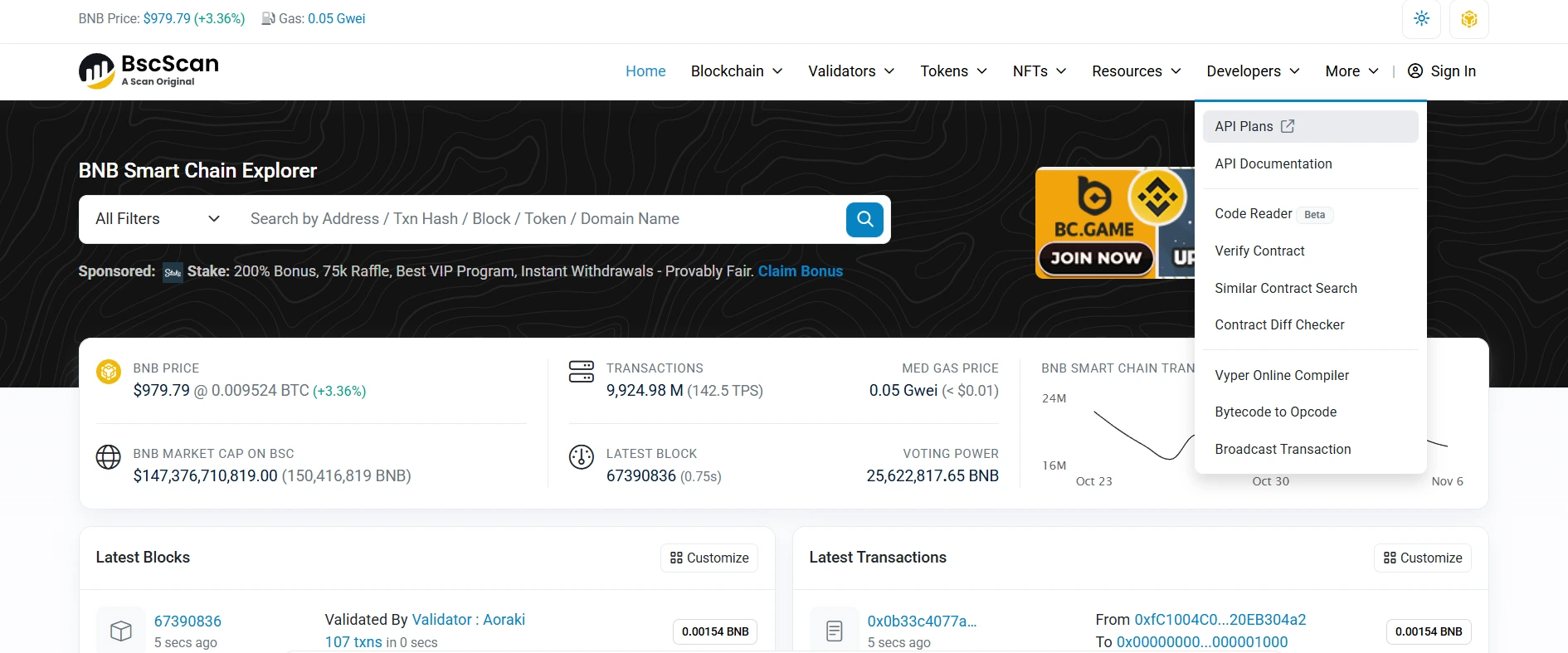Toggle the light/dark theme sun icon

pos(1421,19)
